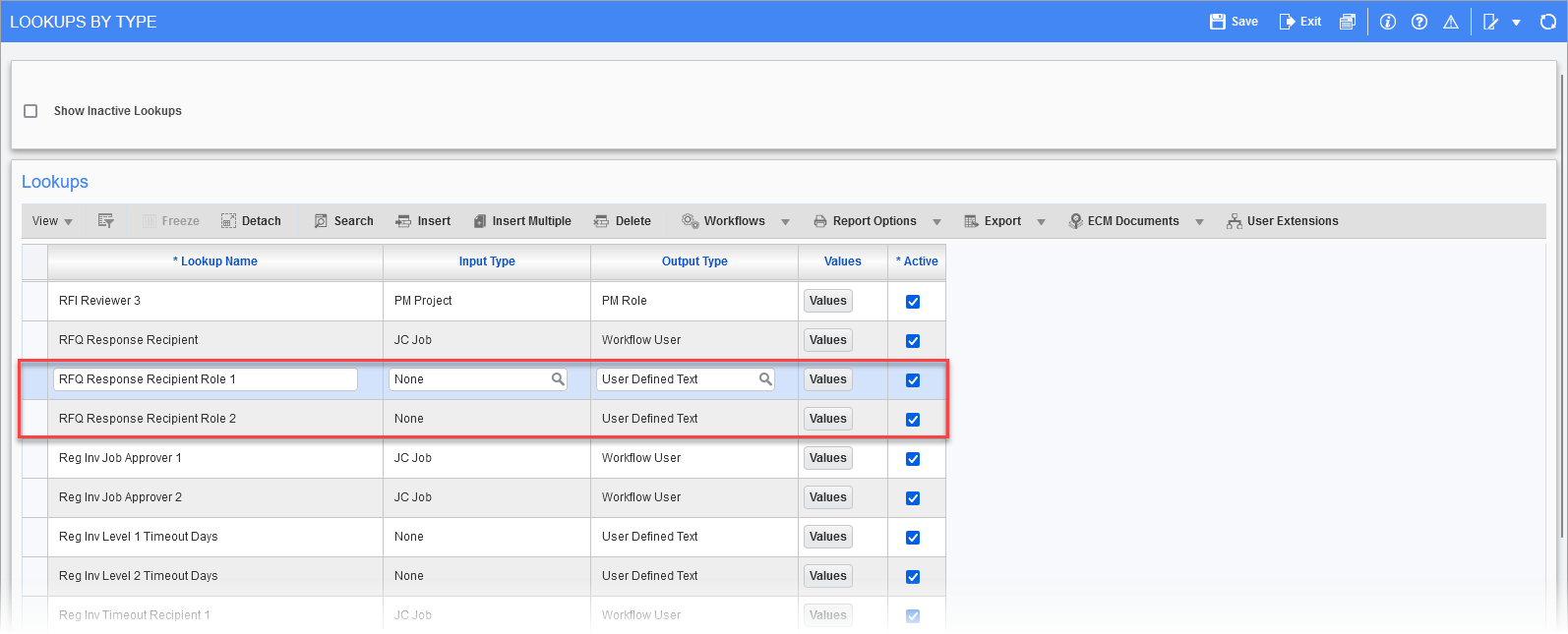Viewport: 1568px width, 634px height.
Task: Click the Detach table icon
Action: click(x=228, y=221)
